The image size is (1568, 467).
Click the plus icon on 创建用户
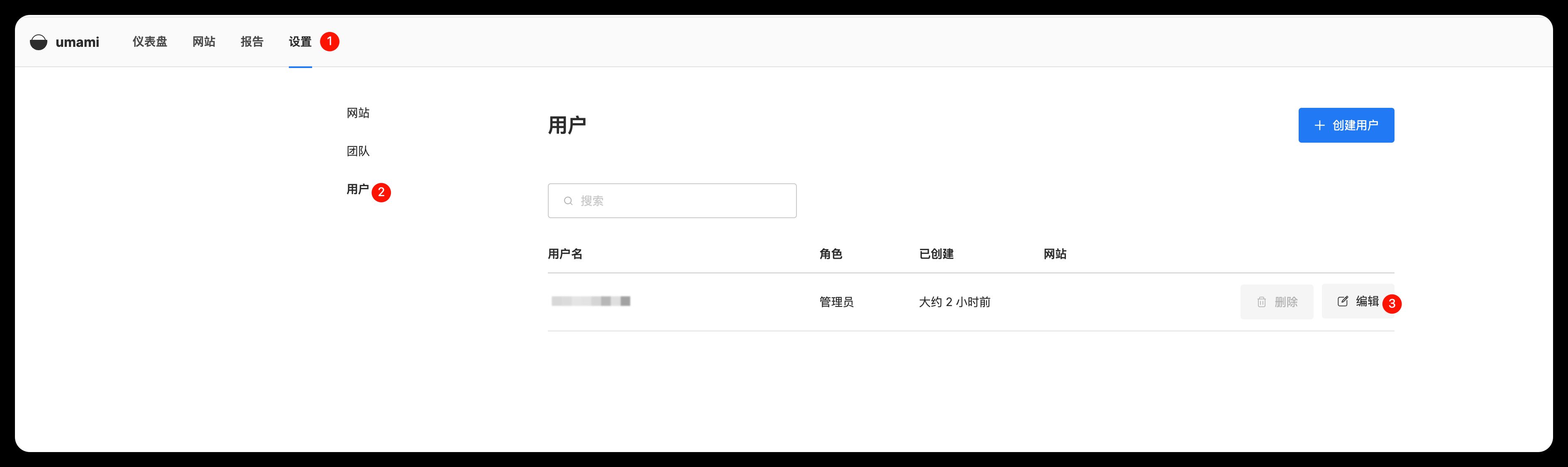1319,125
